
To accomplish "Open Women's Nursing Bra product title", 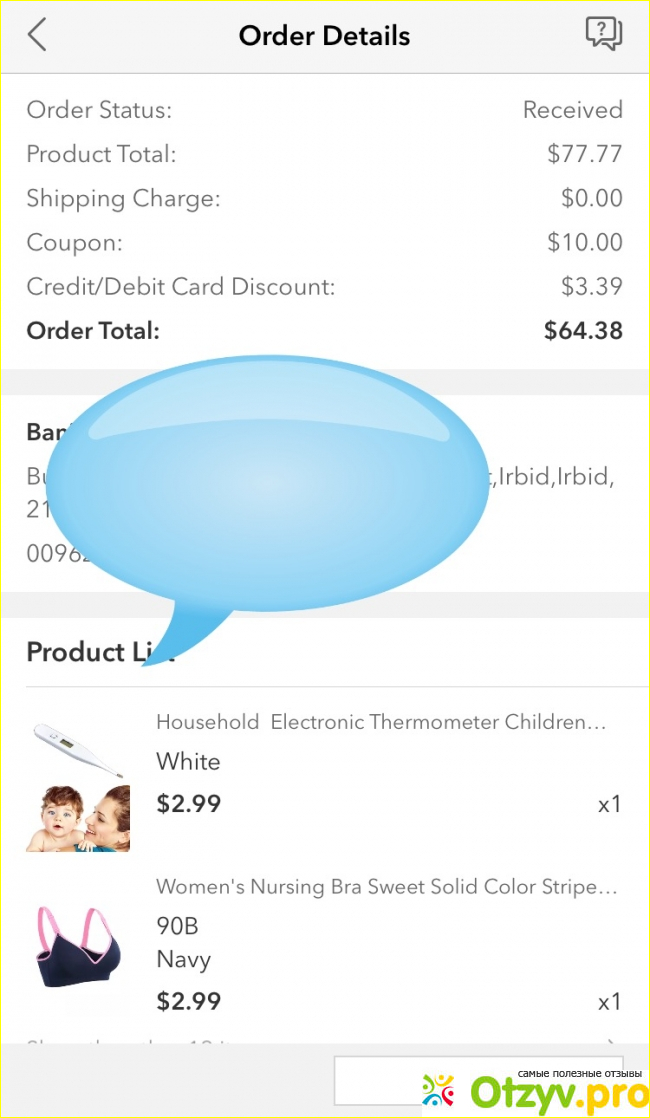I will pyautogui.click(x=386, y=887).
